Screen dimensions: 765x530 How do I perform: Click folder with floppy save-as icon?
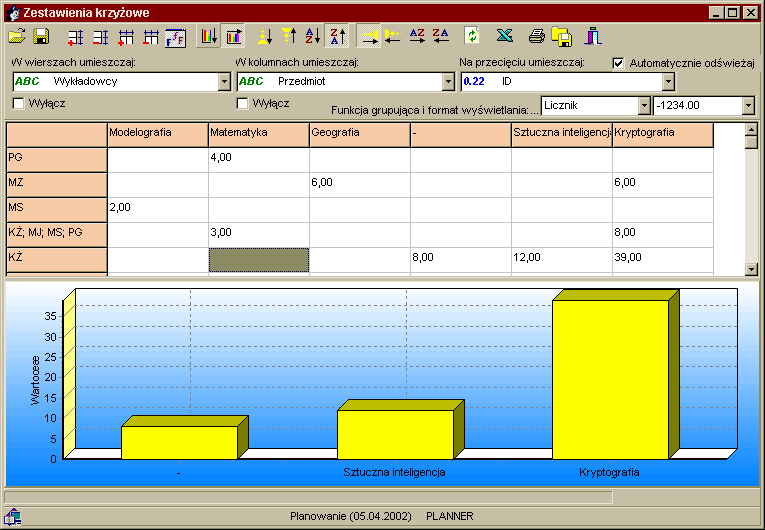[x=562, y=37]
